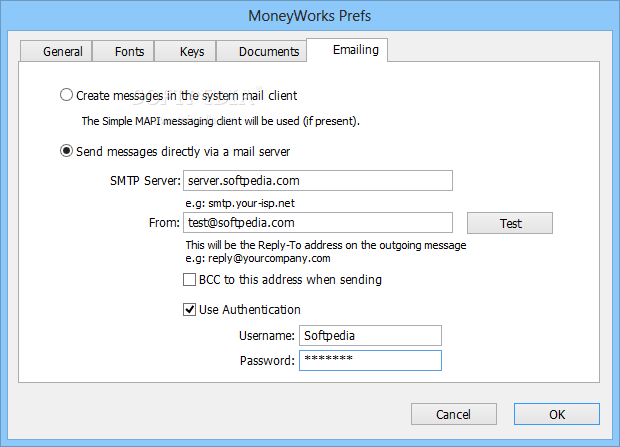Viewport: 620px width, 447px height.
Task: Click the SMTP Server input field
Action: (x=318, y=181)
